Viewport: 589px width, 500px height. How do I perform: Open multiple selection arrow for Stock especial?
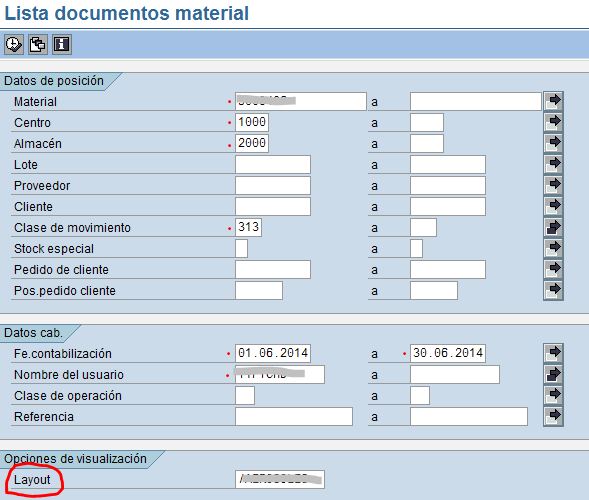click(x=553, y=248)
